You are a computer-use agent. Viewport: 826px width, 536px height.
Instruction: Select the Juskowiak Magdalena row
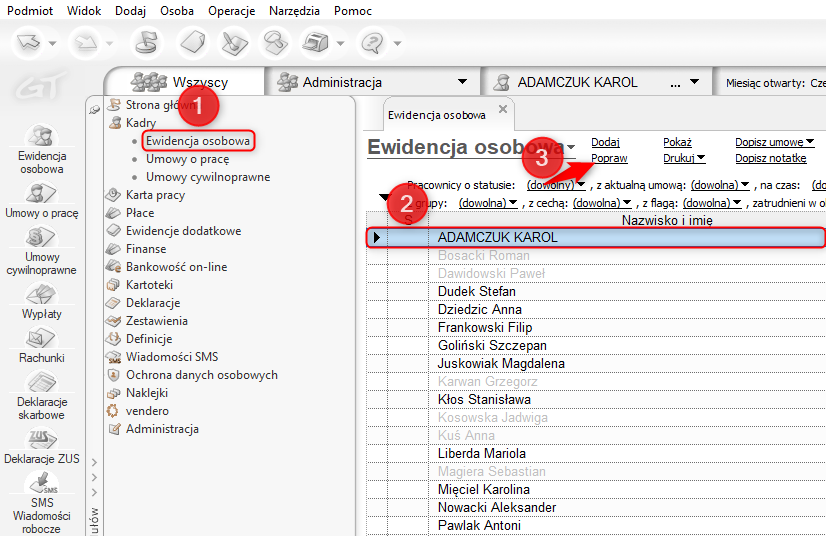pyautogui.click(x=596, y=364)
